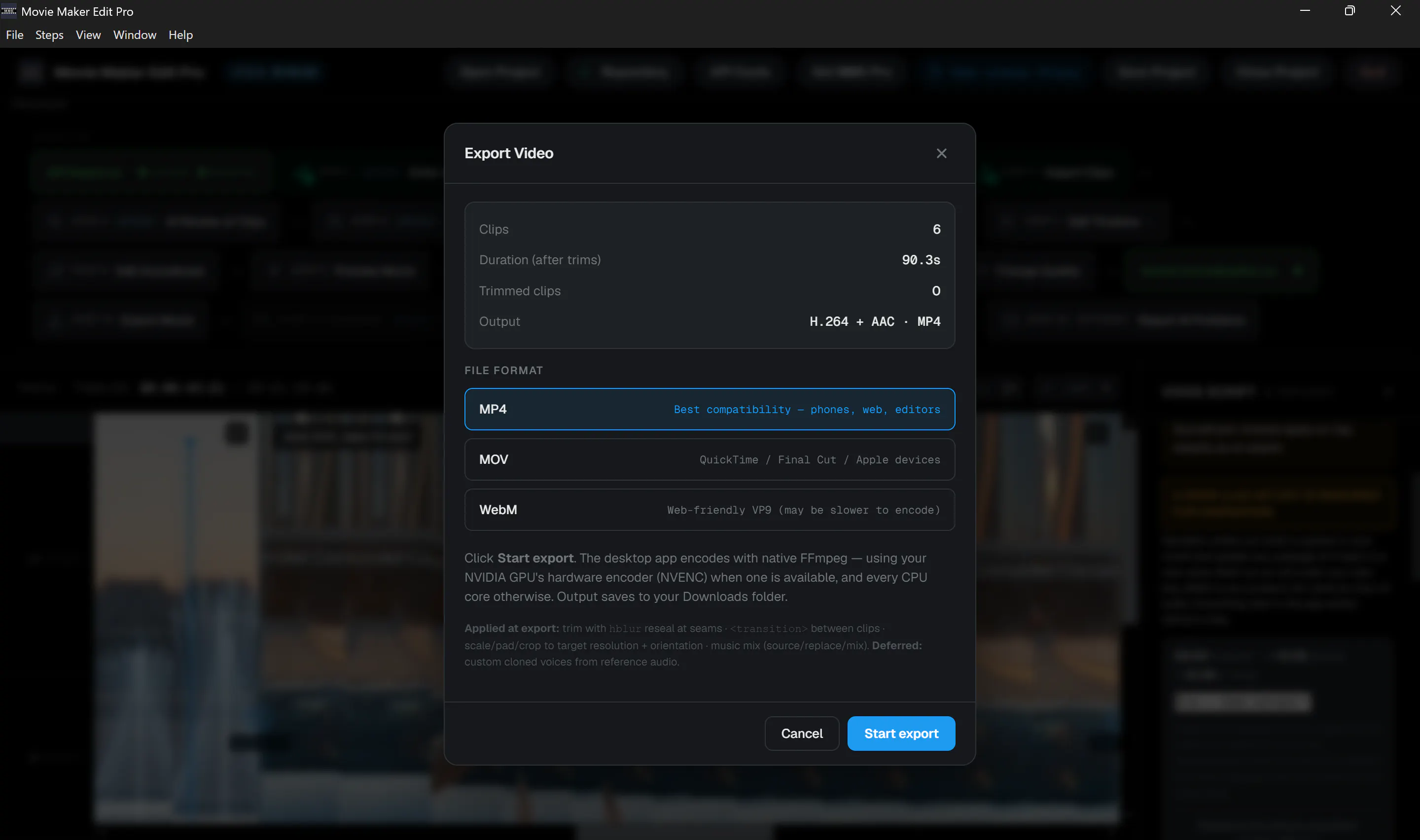Click the 'Applied at export:' note
1420x840 pixels.
click(512, 629)
